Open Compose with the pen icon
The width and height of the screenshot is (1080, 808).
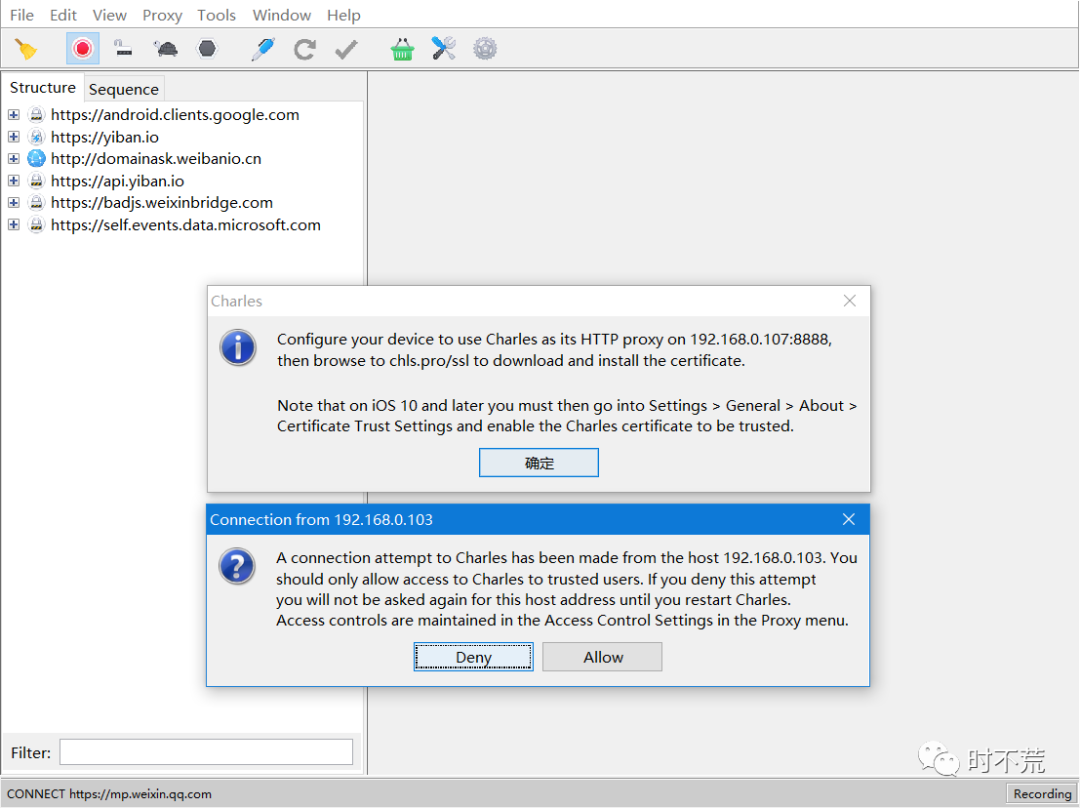[263, 49]
